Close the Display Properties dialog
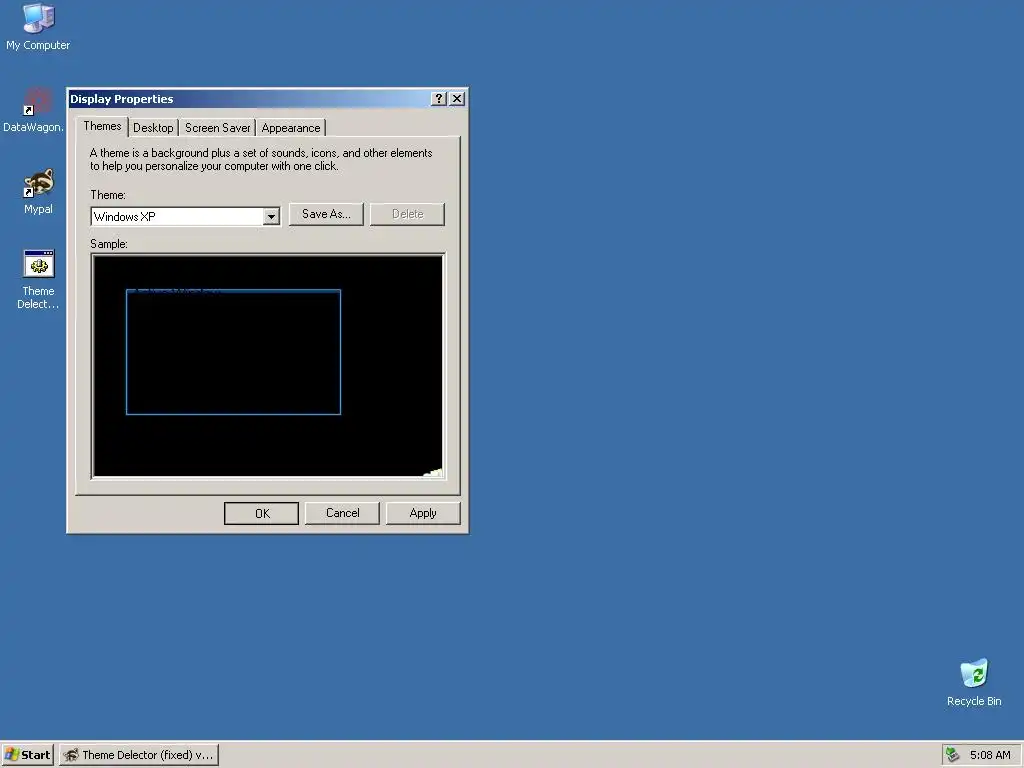Screen dimensions: 1024x768 click(x=457, y=99)
